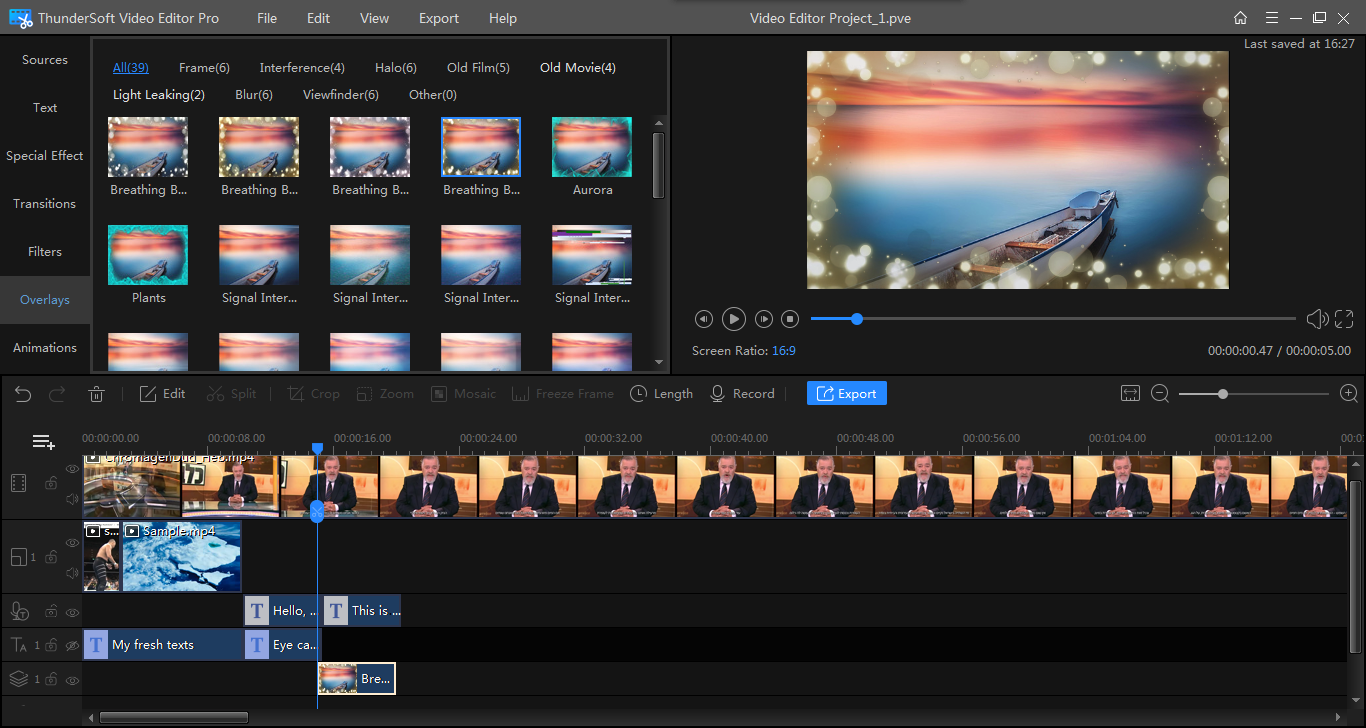Mute the main video track audio
Viewport: 1366px width, 728px height.
pyautogui.click(x=72, y=498)
